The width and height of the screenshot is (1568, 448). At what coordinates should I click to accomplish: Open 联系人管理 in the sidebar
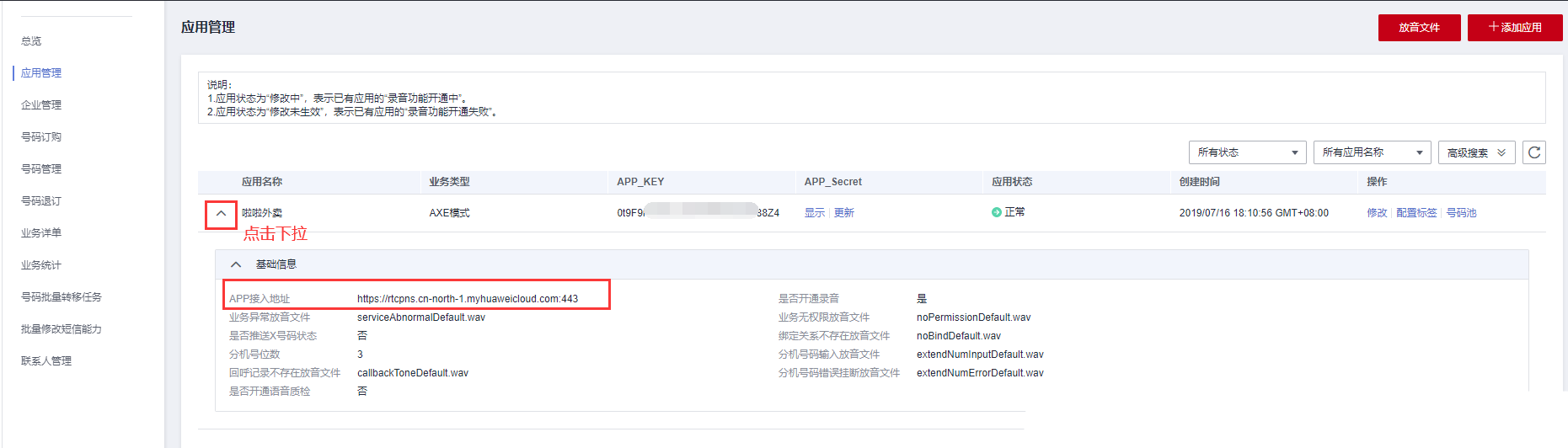[46, 361]
